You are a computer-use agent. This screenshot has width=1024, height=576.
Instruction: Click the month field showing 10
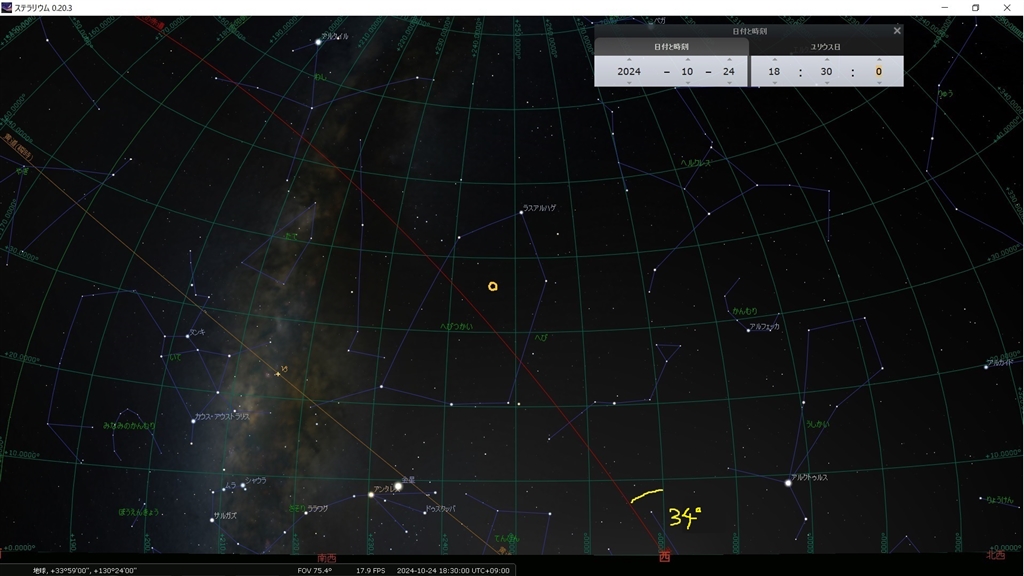pos(687,72)
